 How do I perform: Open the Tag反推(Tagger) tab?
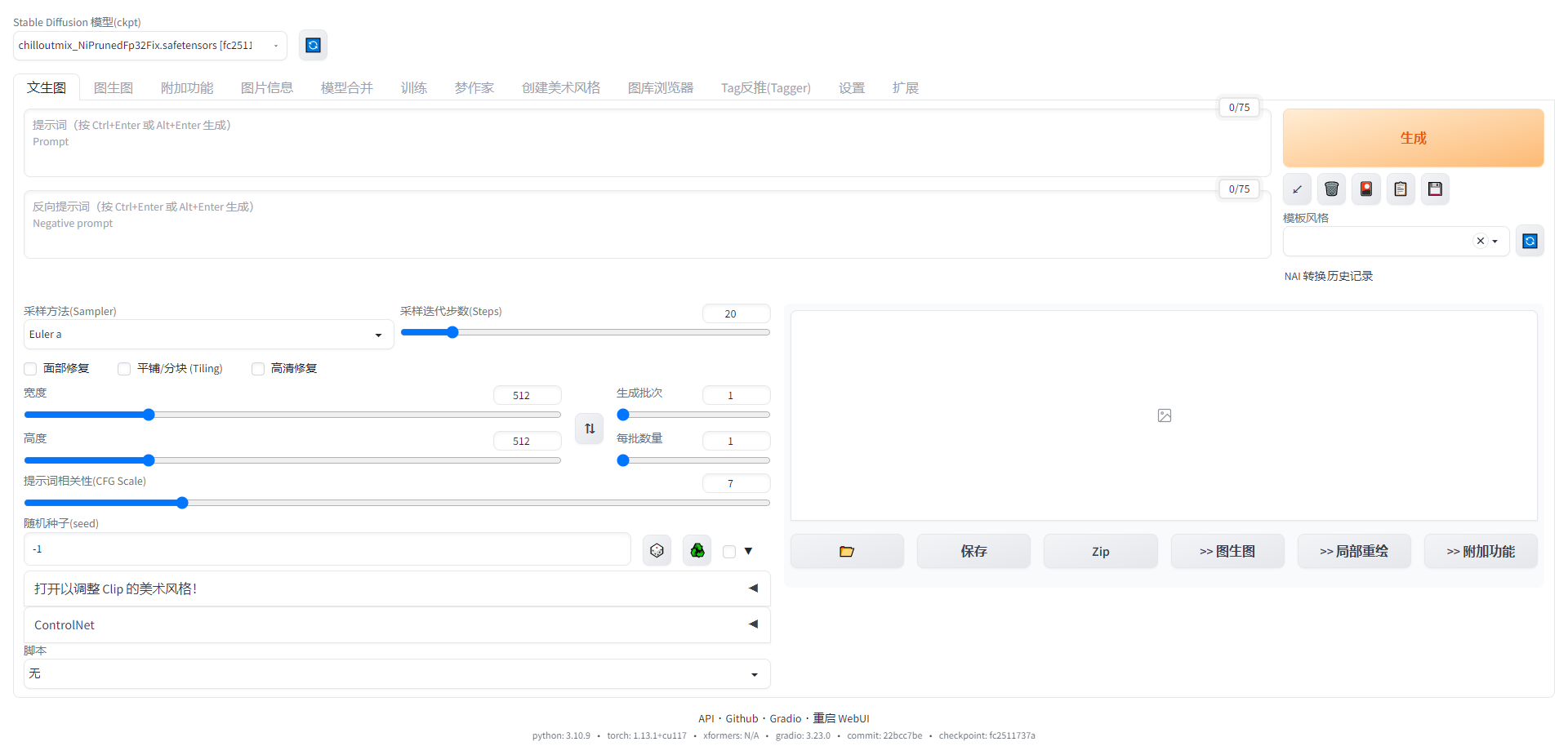tap(766, 87)
